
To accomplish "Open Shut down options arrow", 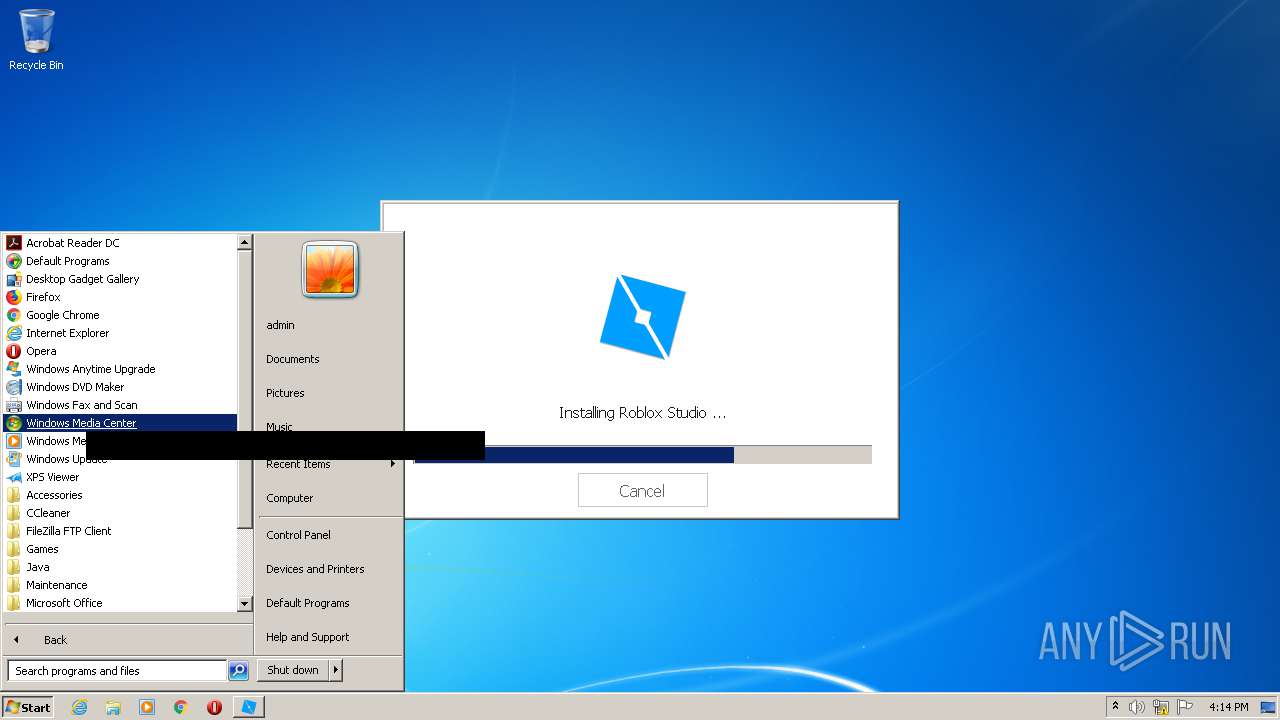I will click(336, 670).
